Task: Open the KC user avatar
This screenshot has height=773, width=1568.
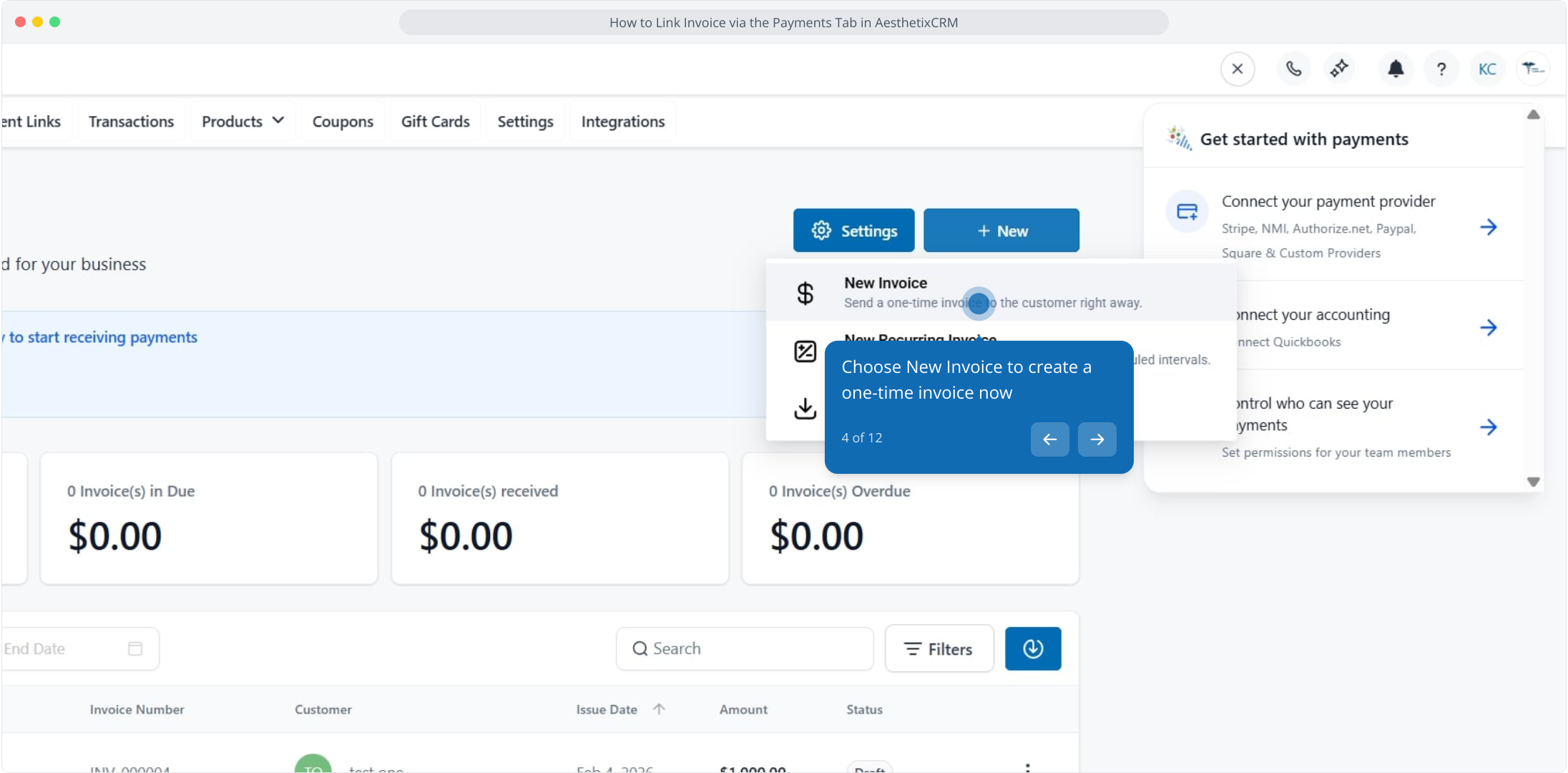Action: click(1487, 69)
